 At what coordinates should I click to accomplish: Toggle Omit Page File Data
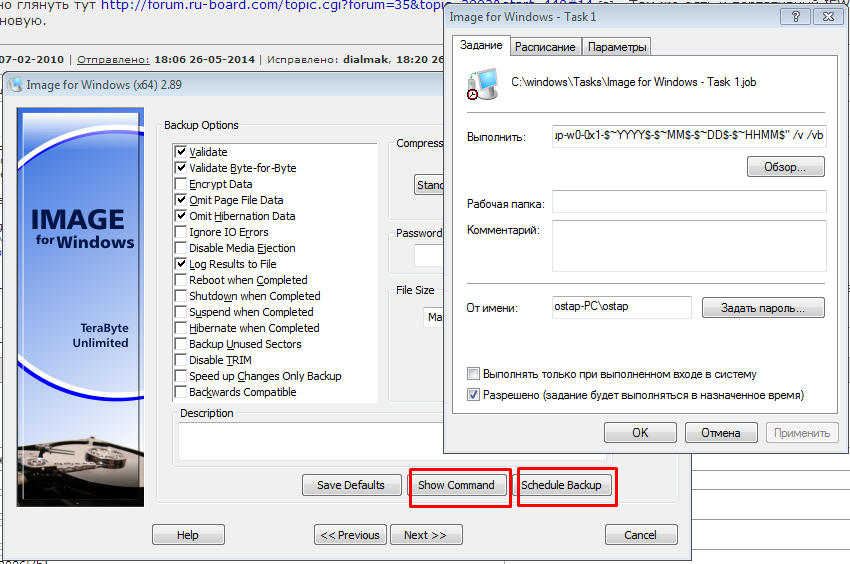pyautogui.click(x=181, y=200)
